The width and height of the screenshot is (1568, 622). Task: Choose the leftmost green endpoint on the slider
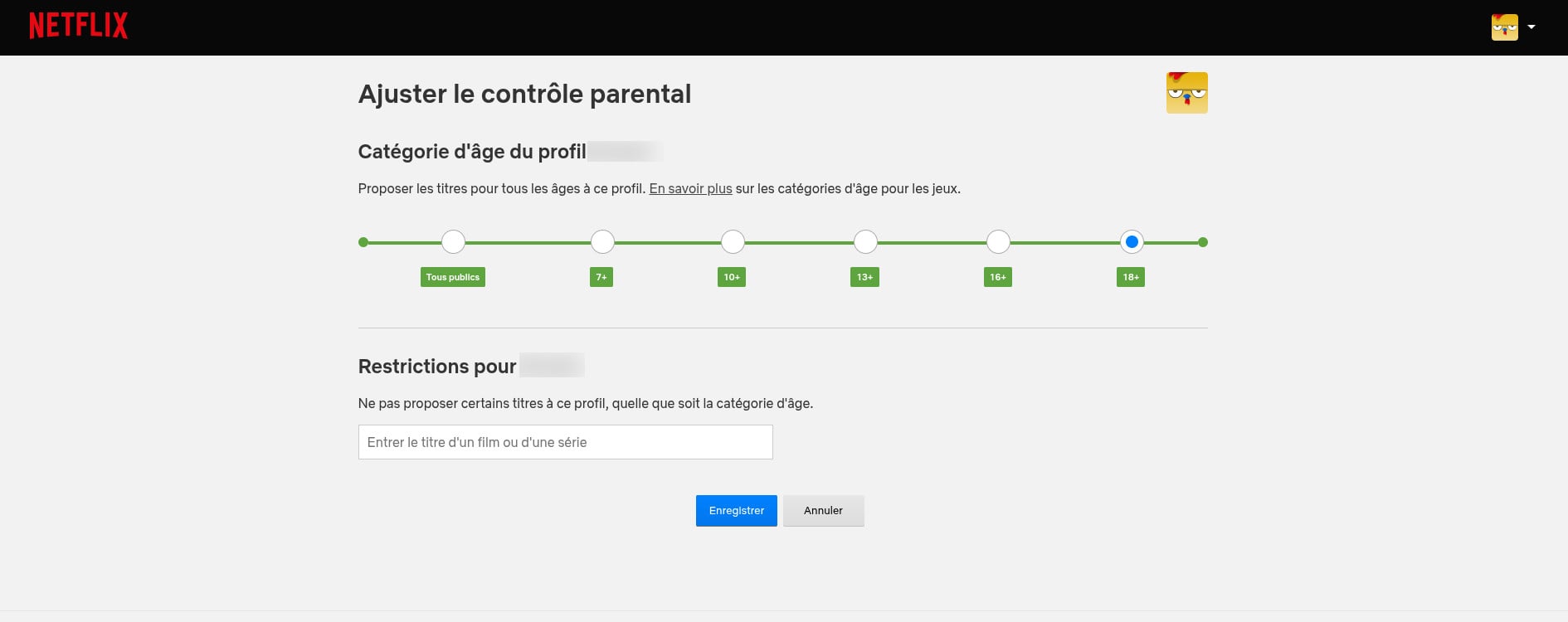(363, 241)
